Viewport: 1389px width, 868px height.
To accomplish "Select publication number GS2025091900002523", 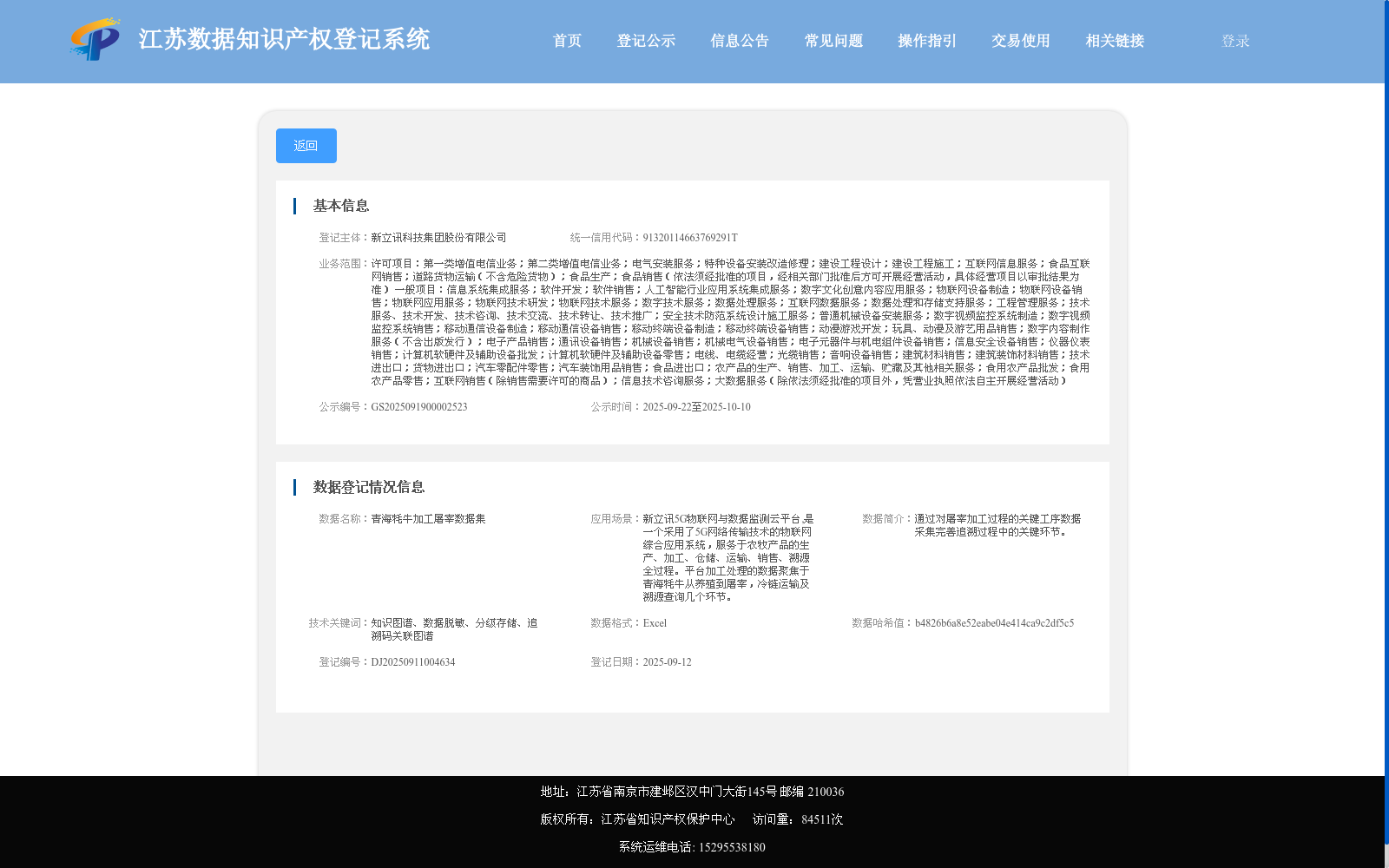I will (419, 407).
